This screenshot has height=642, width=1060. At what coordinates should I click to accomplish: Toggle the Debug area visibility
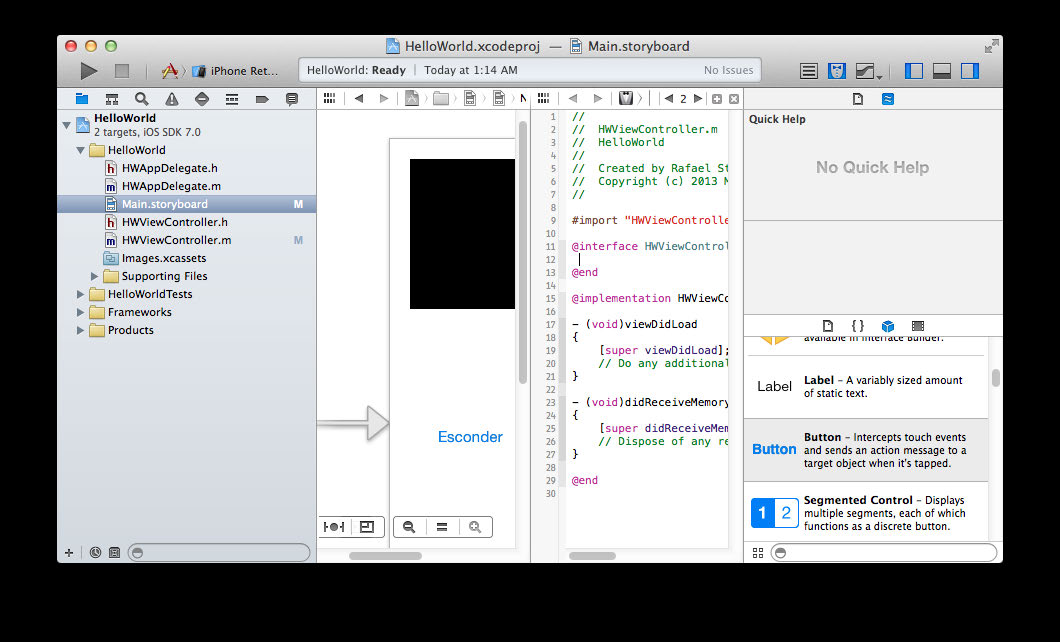[x=942, y=71]
